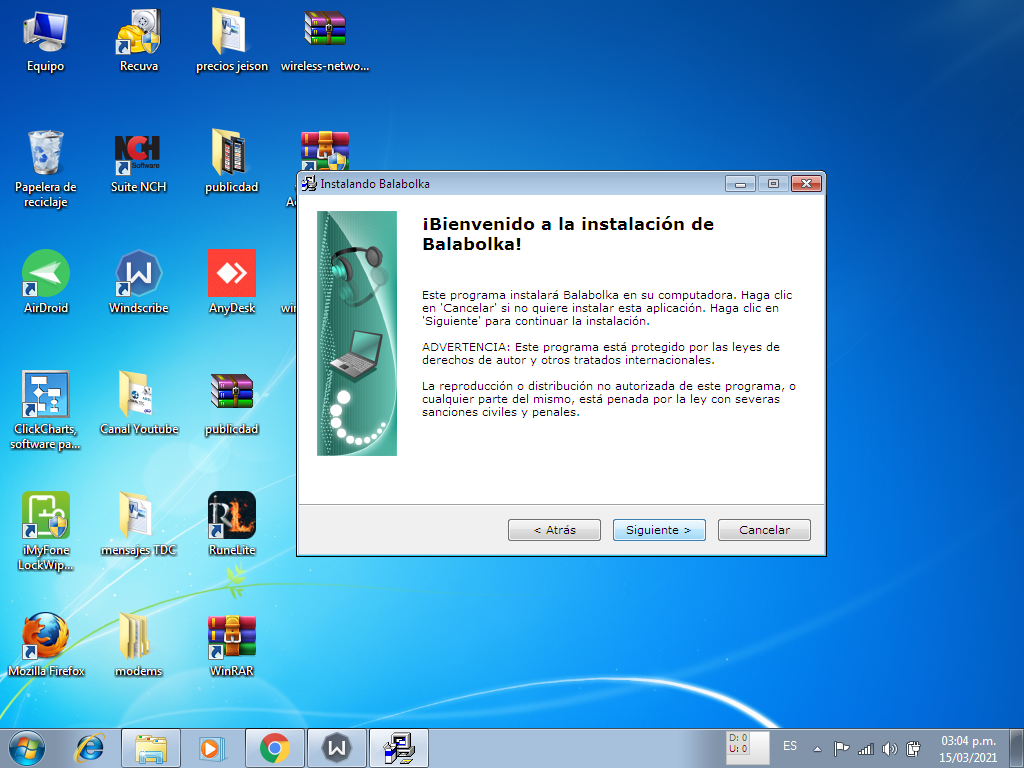Select the WinRAR desktop shortcut
This screenshot has width=1024, height=768.
tap(232, 645)
